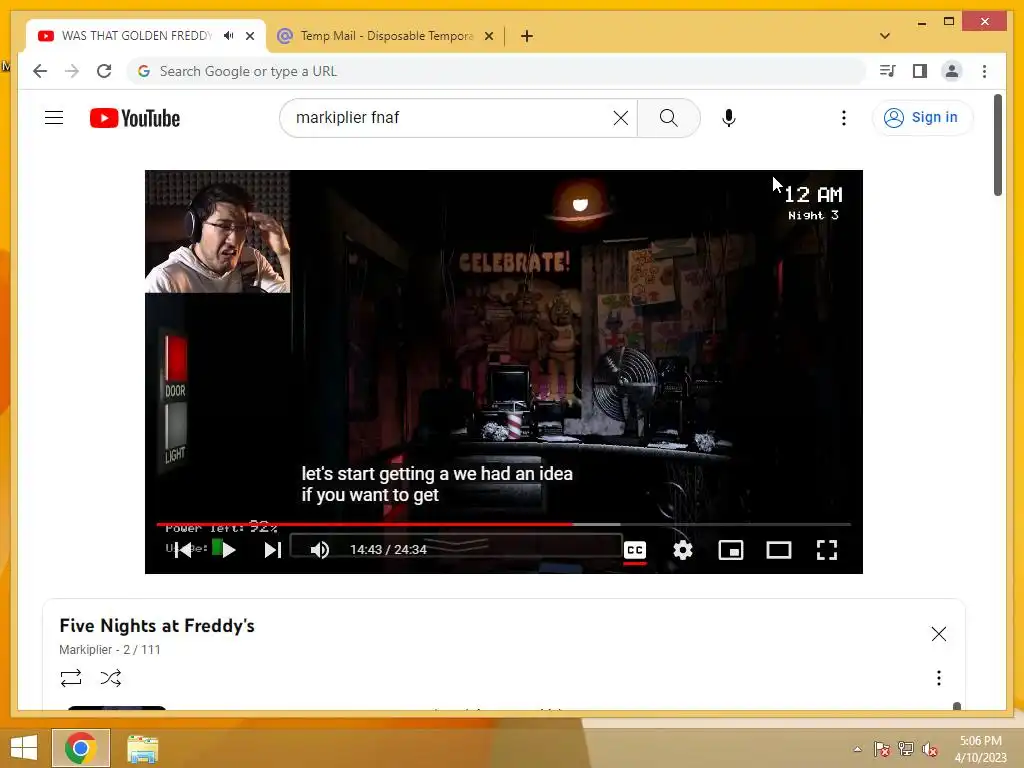Skip to the next video

(x=272, y=550)
